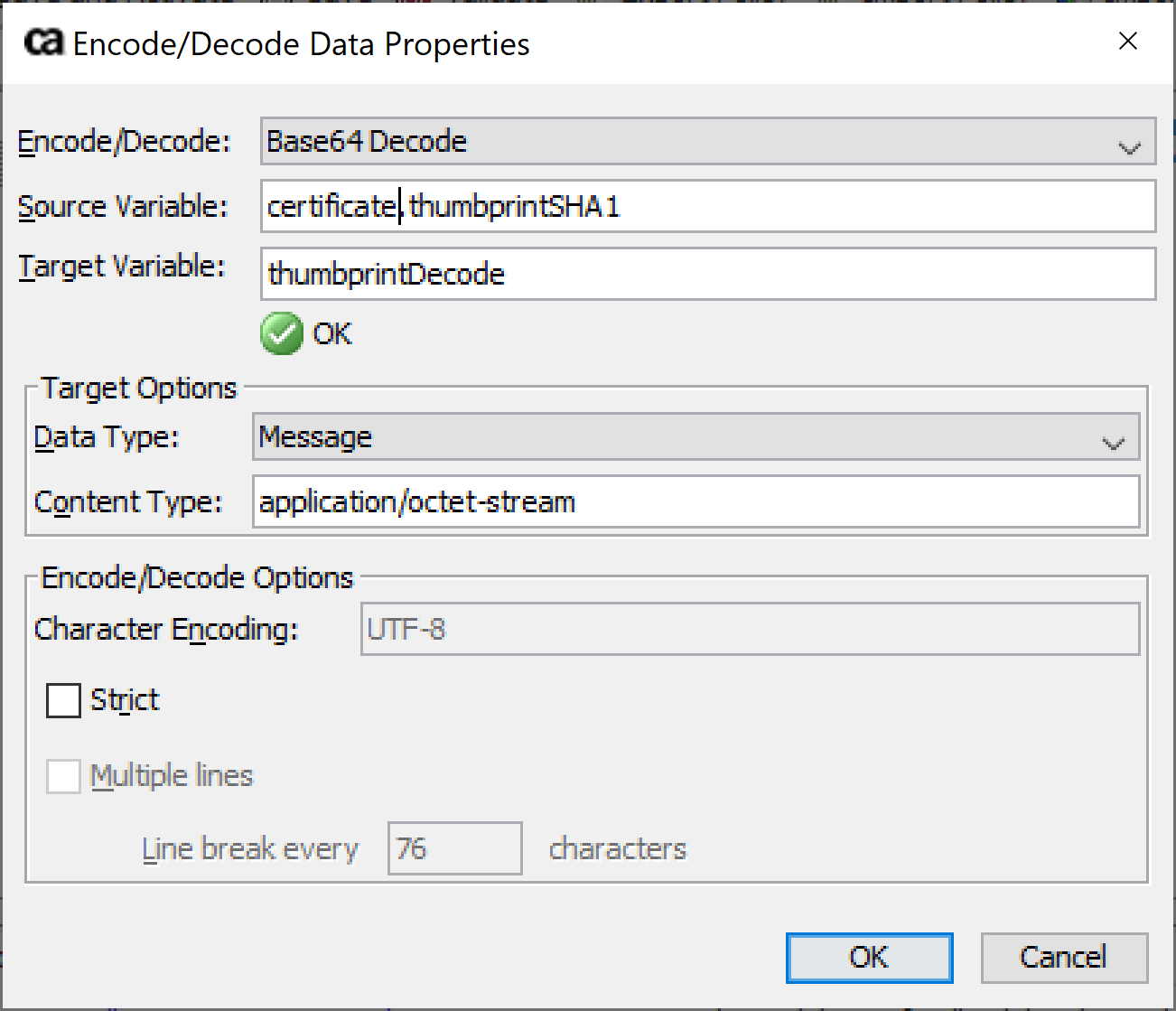Viewport: 1176px width, 1011px height.
Task: Click the Source Variable label
Action: tap(123, 207)
